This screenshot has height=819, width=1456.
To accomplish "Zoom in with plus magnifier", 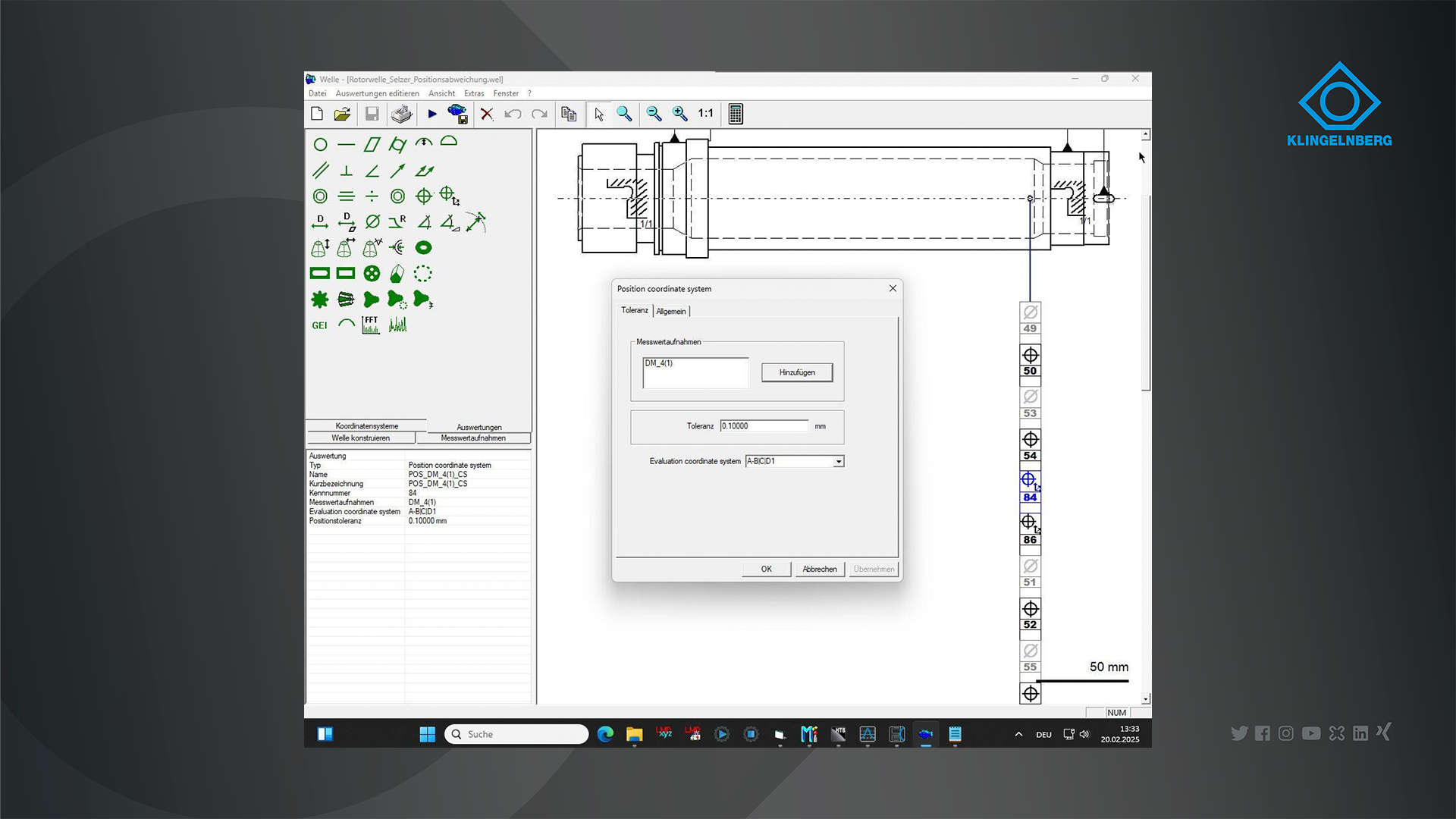I will pyautogui.click(x=680, y=114).
